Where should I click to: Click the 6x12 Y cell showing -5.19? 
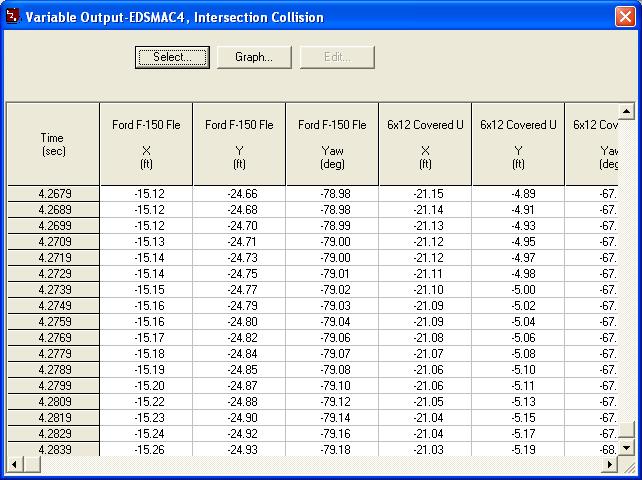coord(518,450)
